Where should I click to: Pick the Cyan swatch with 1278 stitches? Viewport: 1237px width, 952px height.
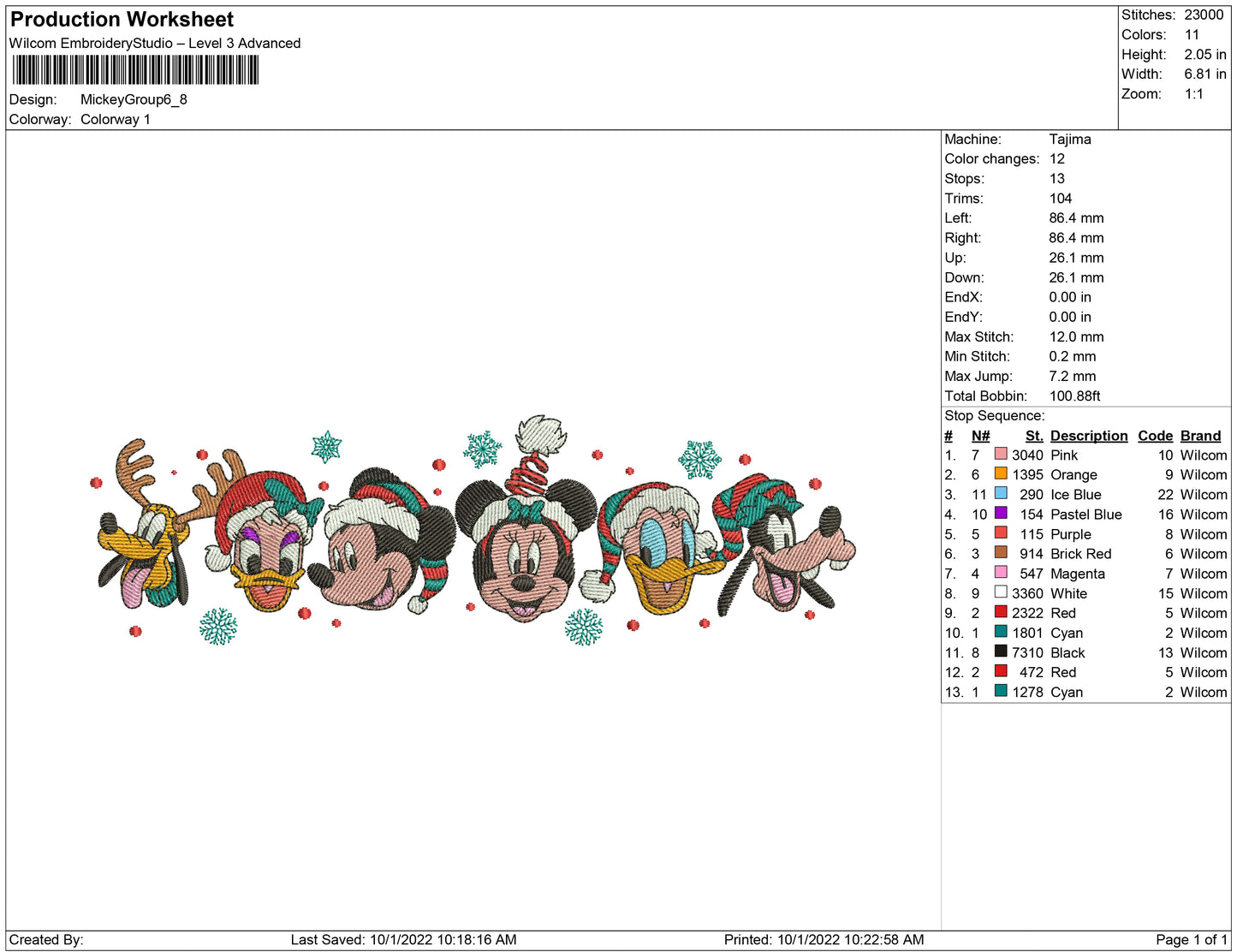(1001, 690)
